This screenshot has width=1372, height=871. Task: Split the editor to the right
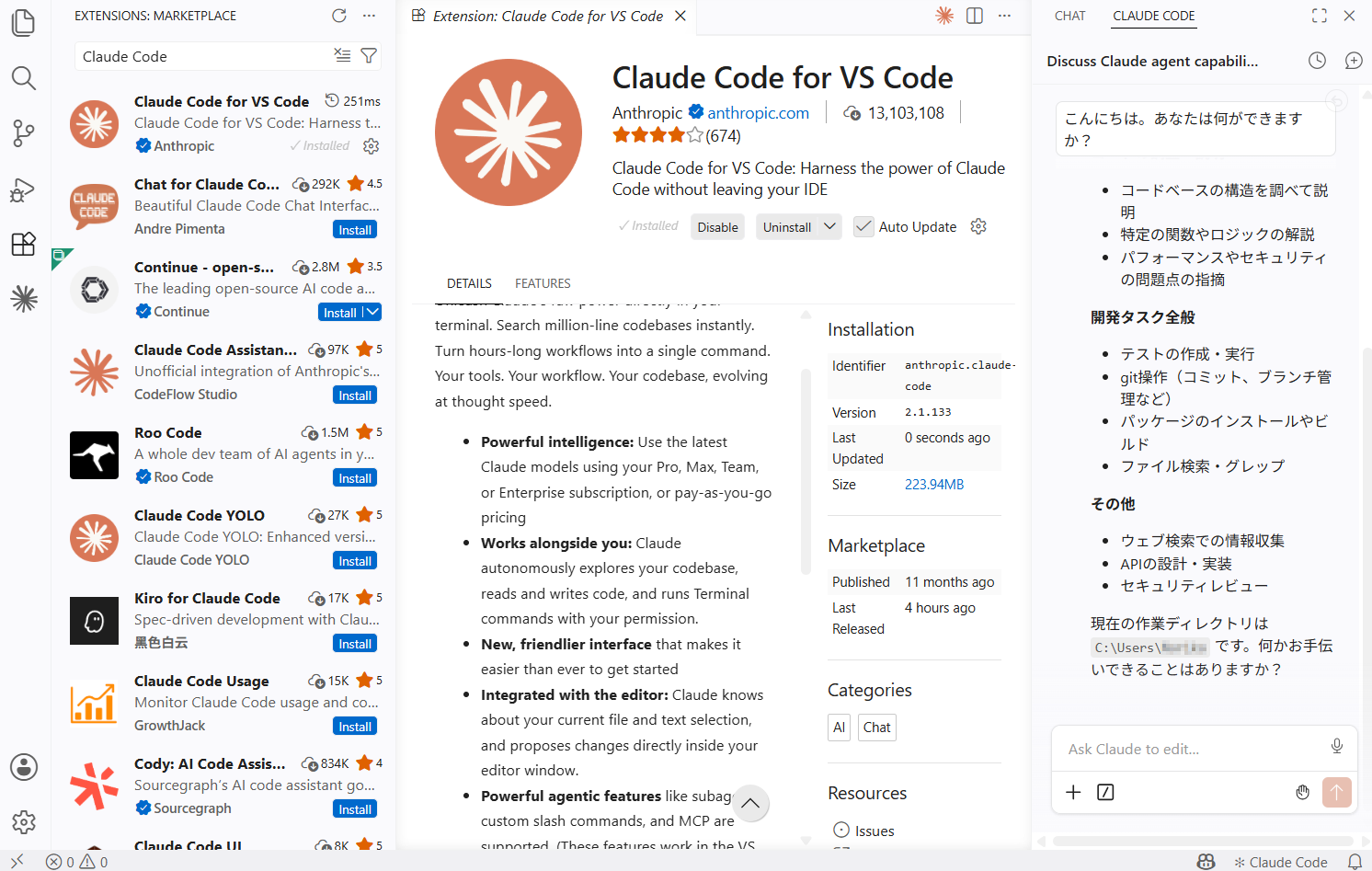[975, 16]
